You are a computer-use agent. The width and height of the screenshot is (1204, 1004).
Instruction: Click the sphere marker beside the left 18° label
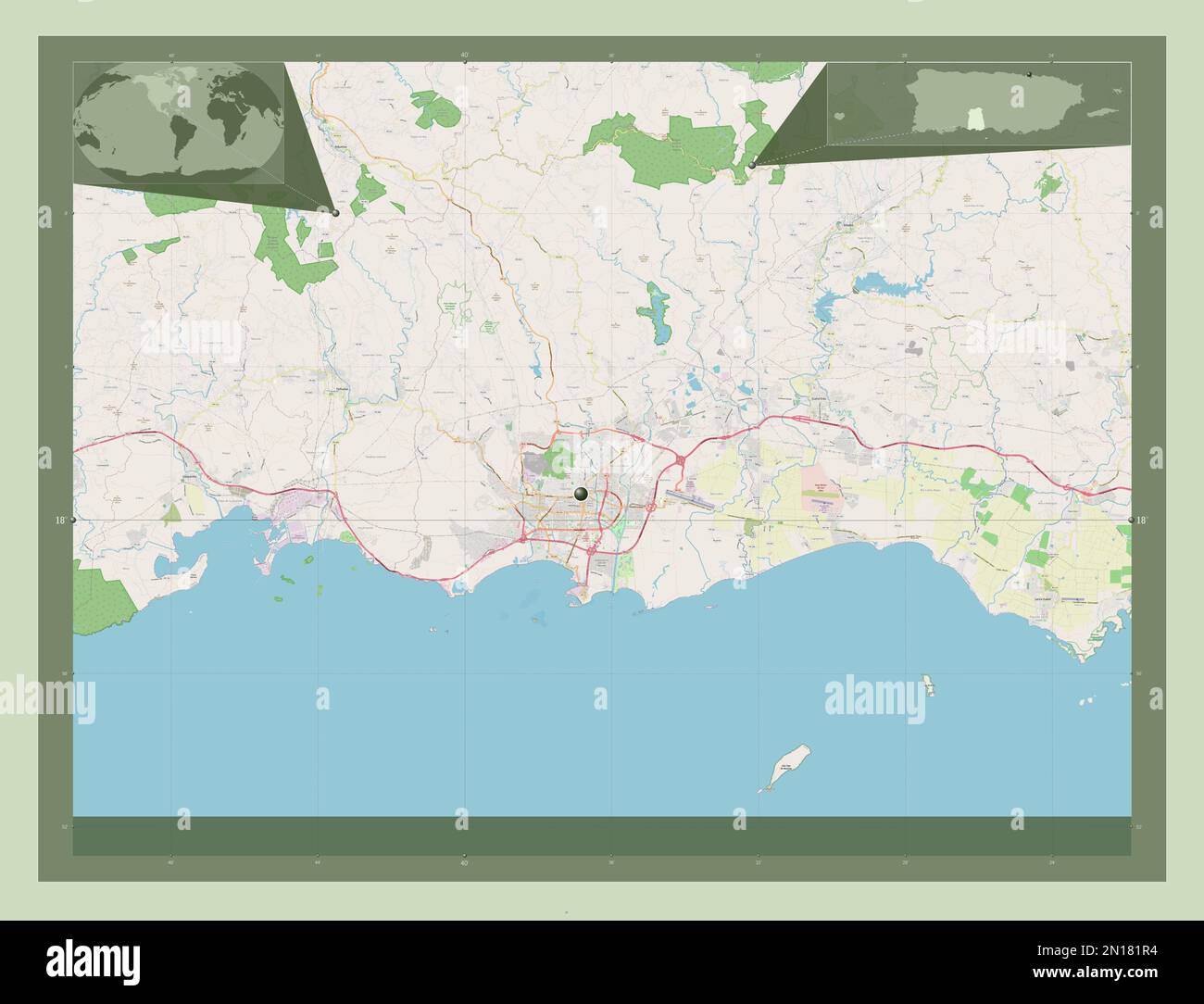pyautogui.click(x=75, y=521)
